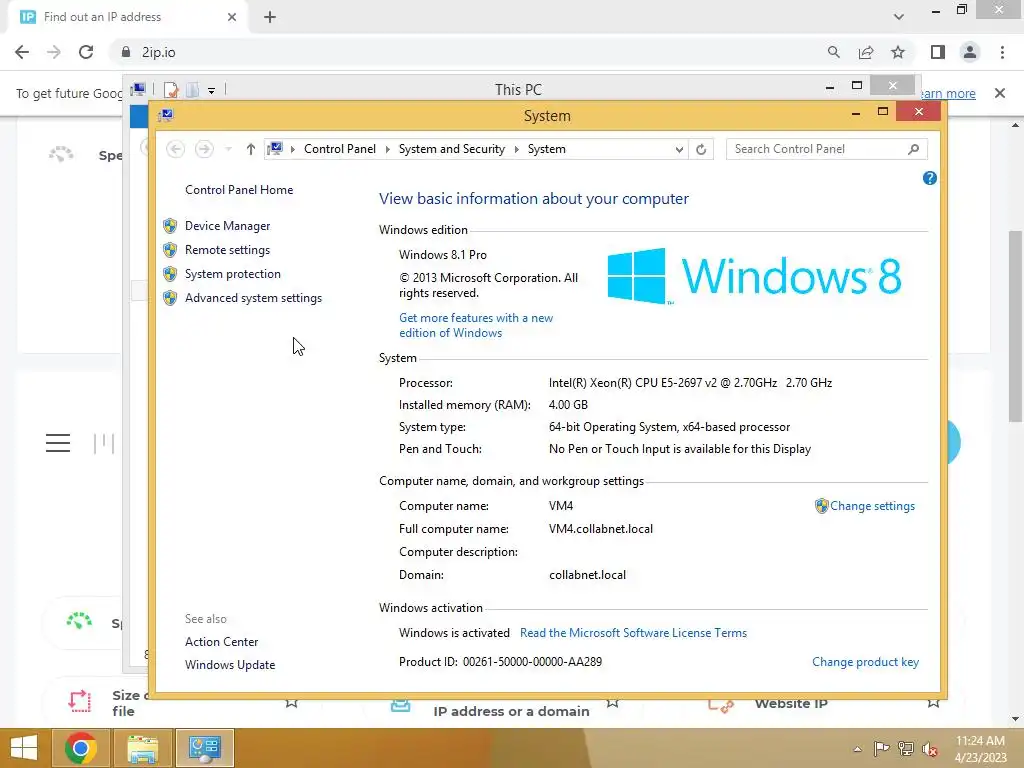The width and height of the screenshot is (1024, 768).
Task: Click Get more features with a new edition link
Action: click(476, 325)
